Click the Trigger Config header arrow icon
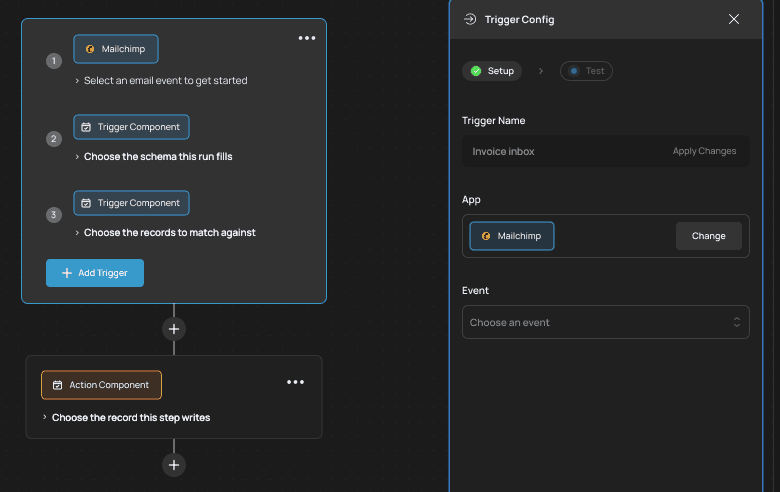 pyautogui.click(x=470, y=19)
